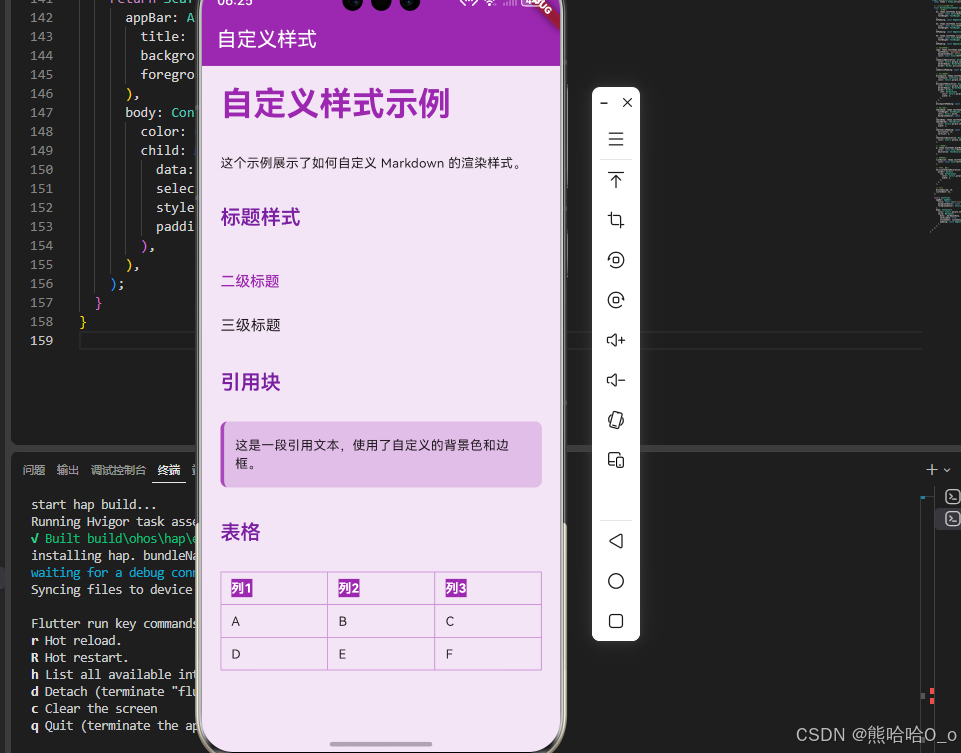This screenshot has width=961, height=753.
Task: Click the shake device icon
Action: [615, 420]
